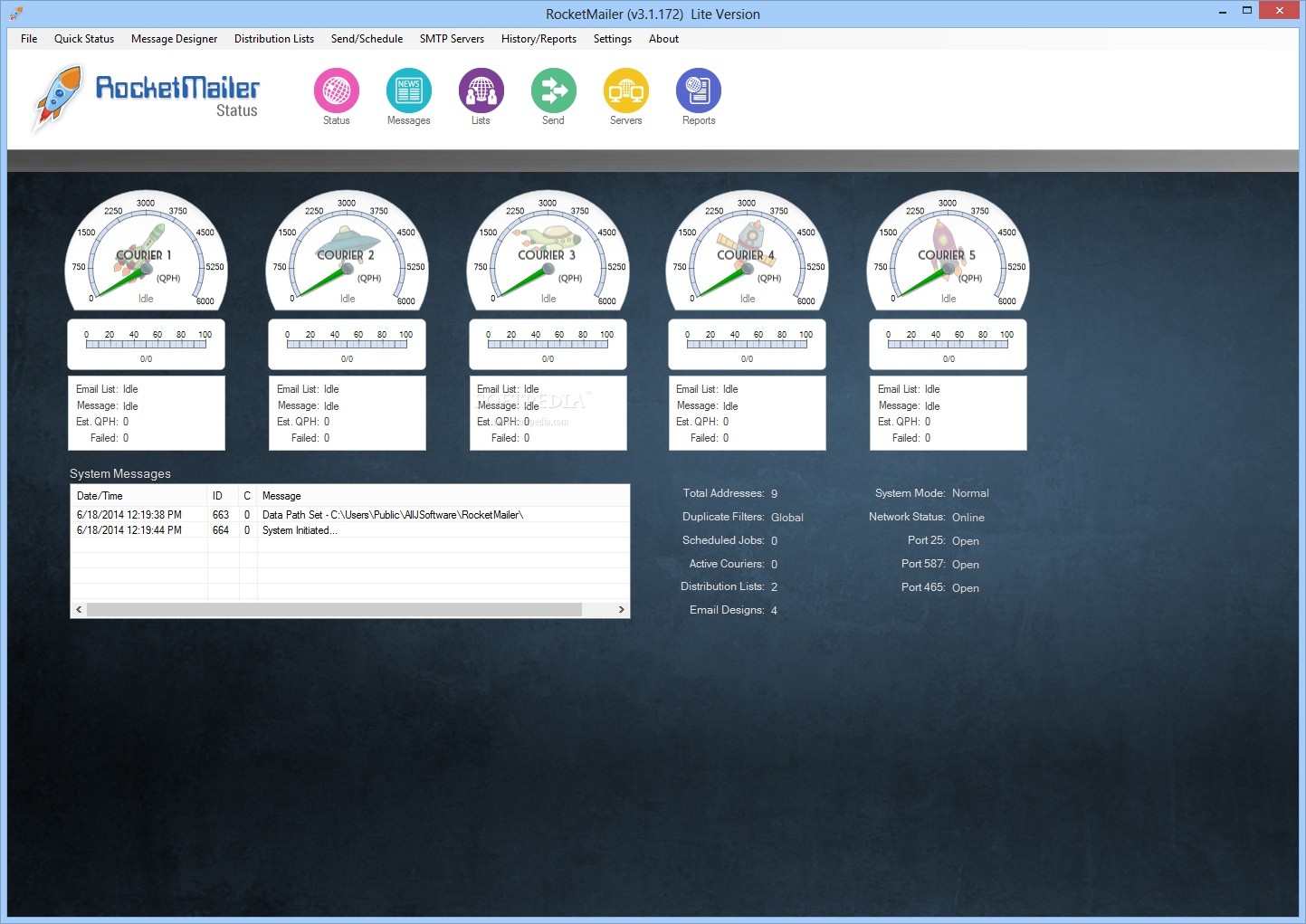Click Courier 5 progress bar scale
Screen dimensions: 1306x924
pos(948,344)
